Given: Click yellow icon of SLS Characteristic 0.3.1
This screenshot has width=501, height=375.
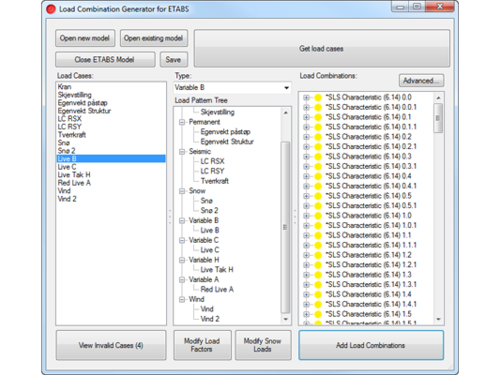Looking at the screenshot, I should coord(318,166).
